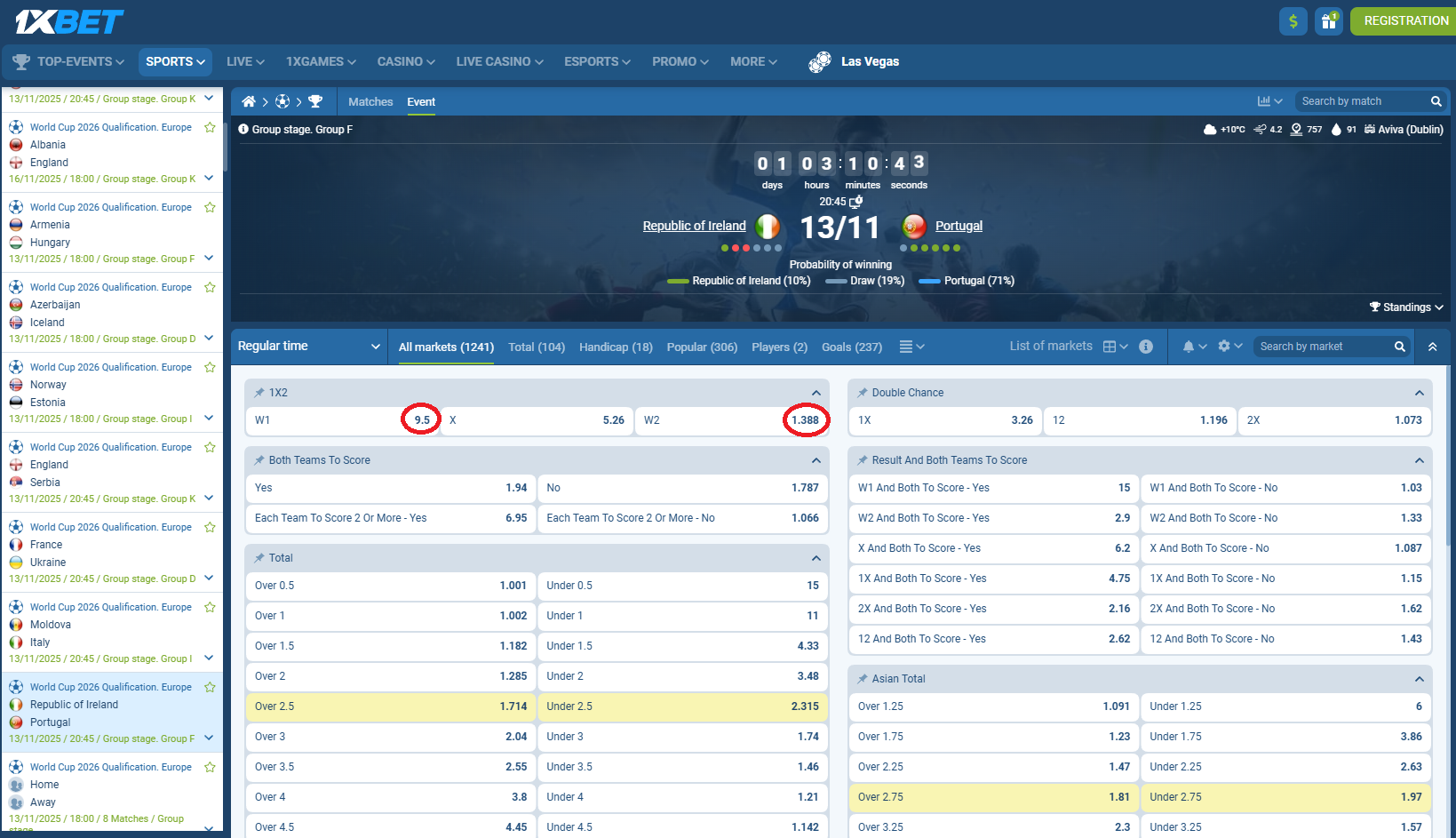Click the home breadcrumb icon above the banner
This screenshot has height=838, width=1456.
pos(250,101)
